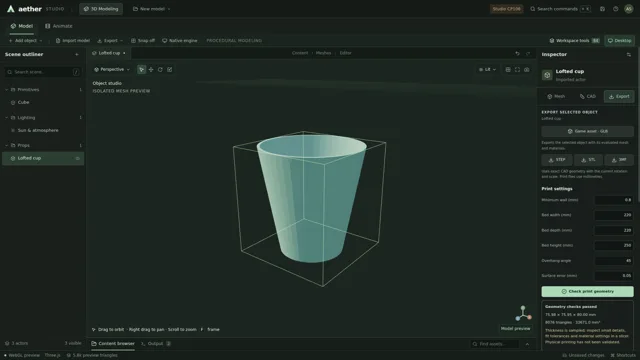Click the viewport camera snapshot icon
Viewport: 640px width, 360px height.
(x=527, y=70)
